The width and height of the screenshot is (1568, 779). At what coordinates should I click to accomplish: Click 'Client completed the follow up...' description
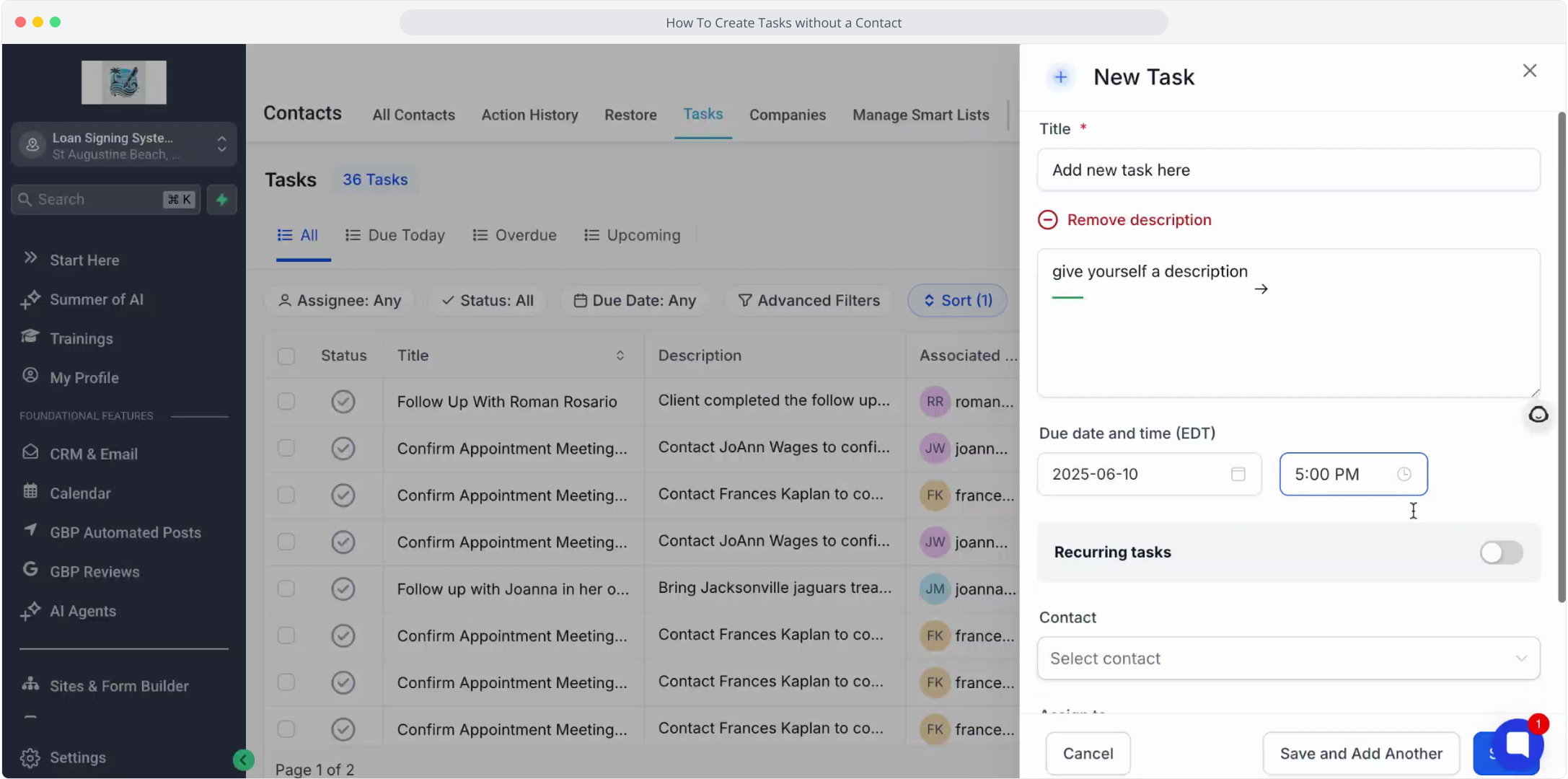point(774,401)
